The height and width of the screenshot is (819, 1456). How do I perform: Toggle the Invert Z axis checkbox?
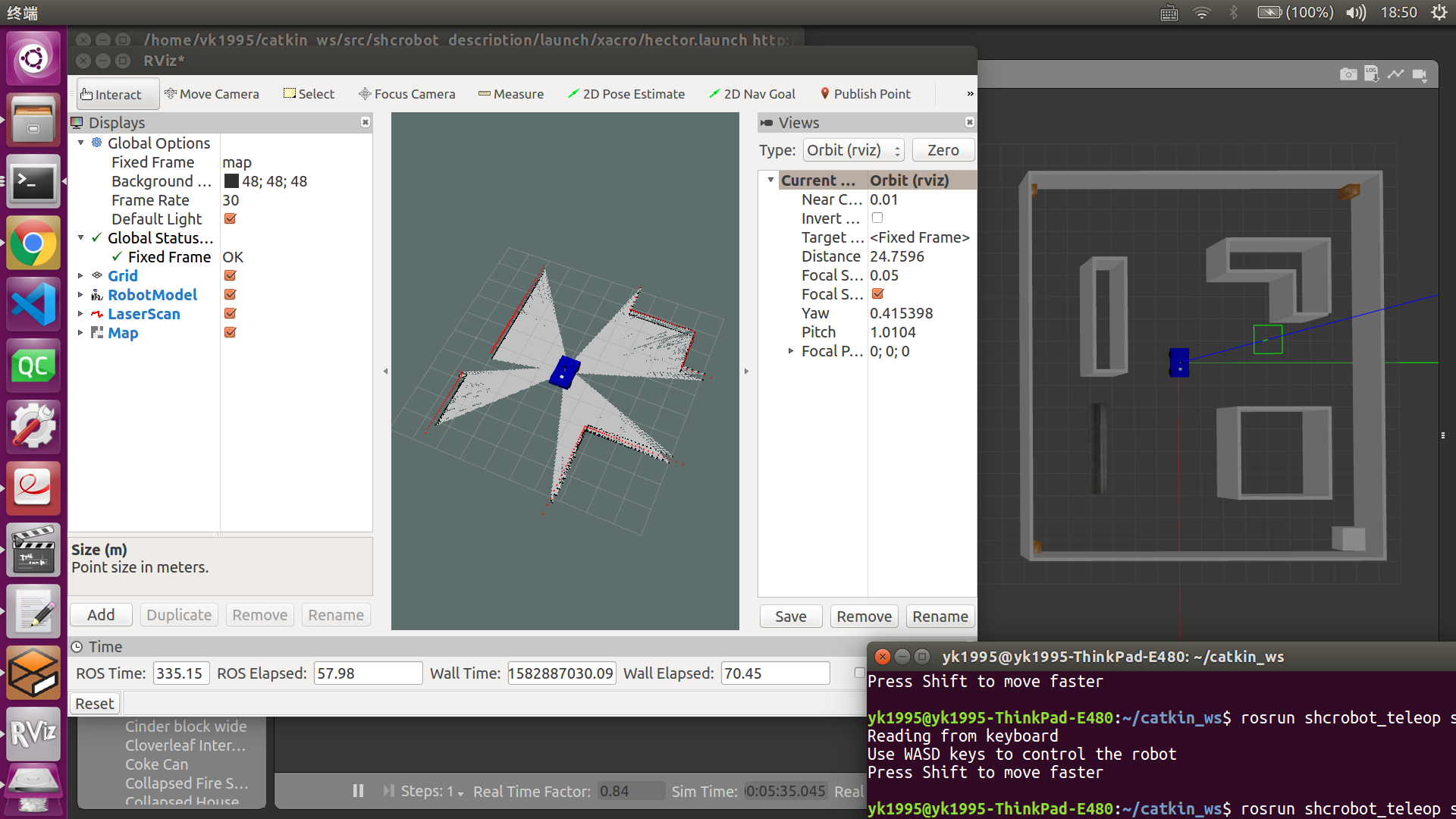[x=877, y=218]
